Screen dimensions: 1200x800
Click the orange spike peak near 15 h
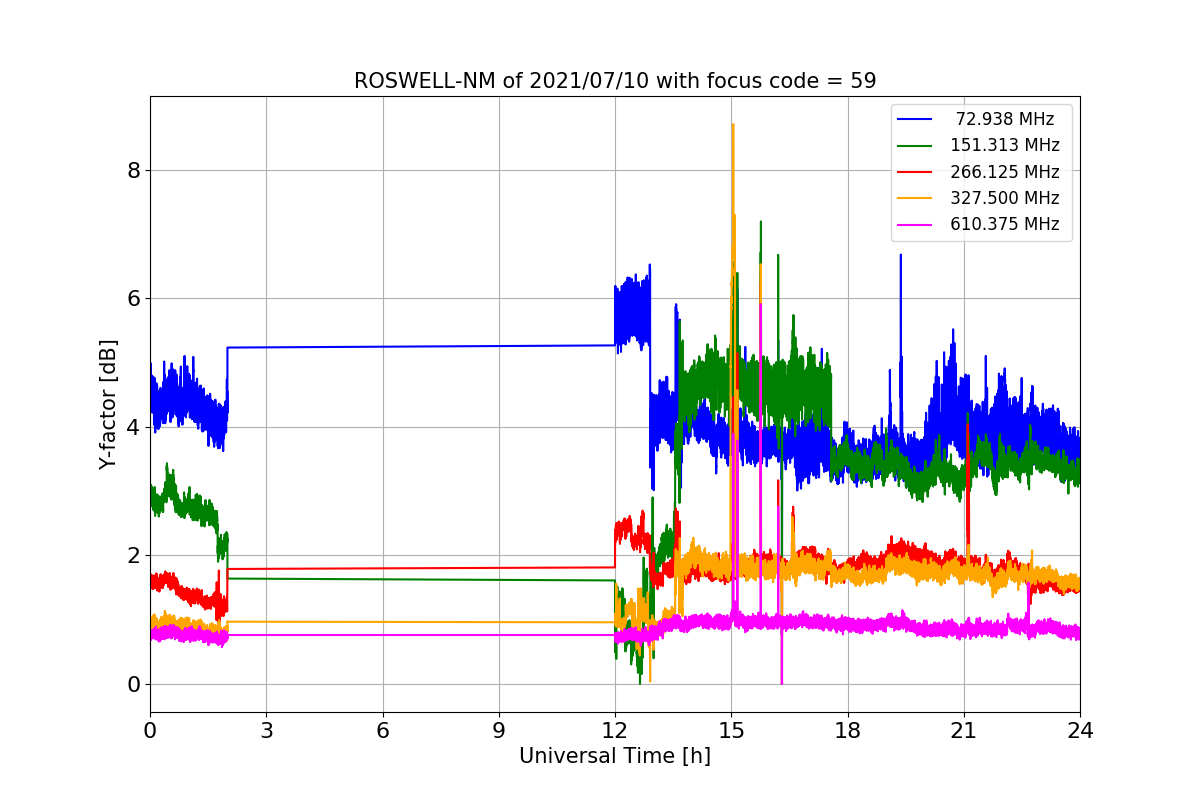point(732,125)
